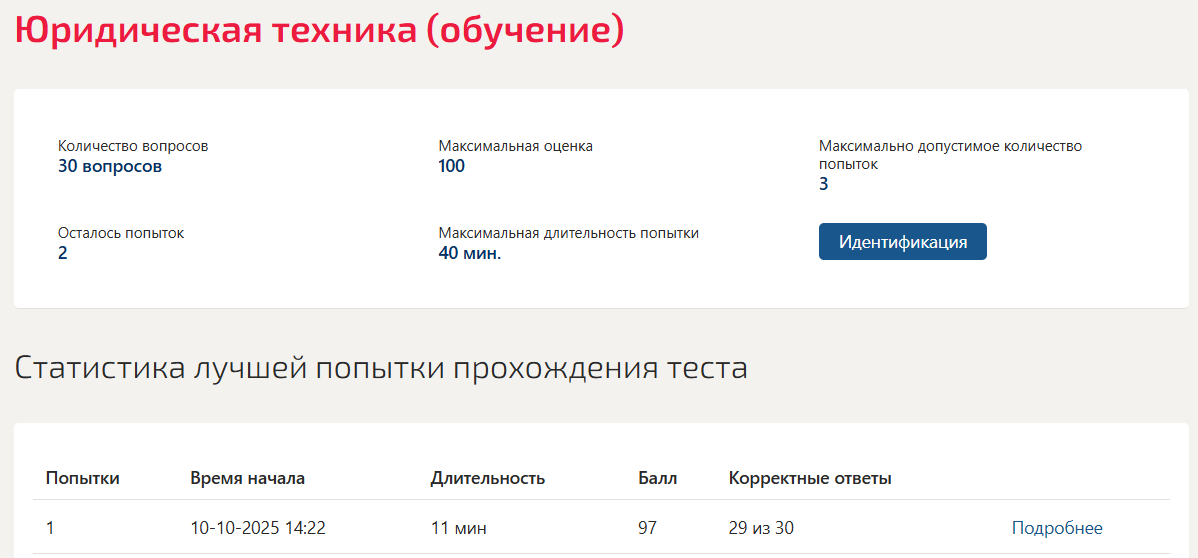Click the maximum score value 100
This screenshot has width=1198, height=558.
(x=452, y=167)
